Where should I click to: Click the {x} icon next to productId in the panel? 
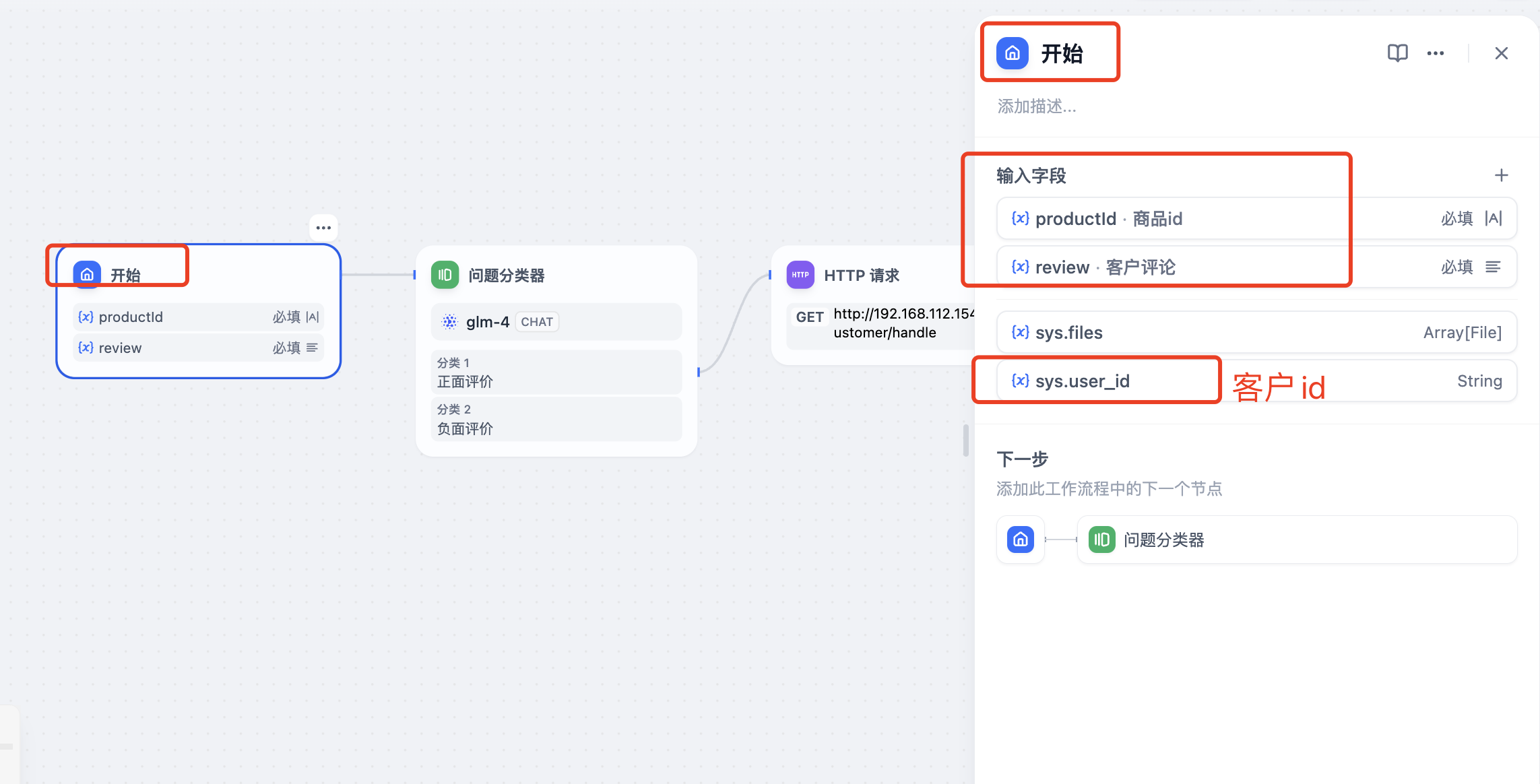coord(1020,218)
